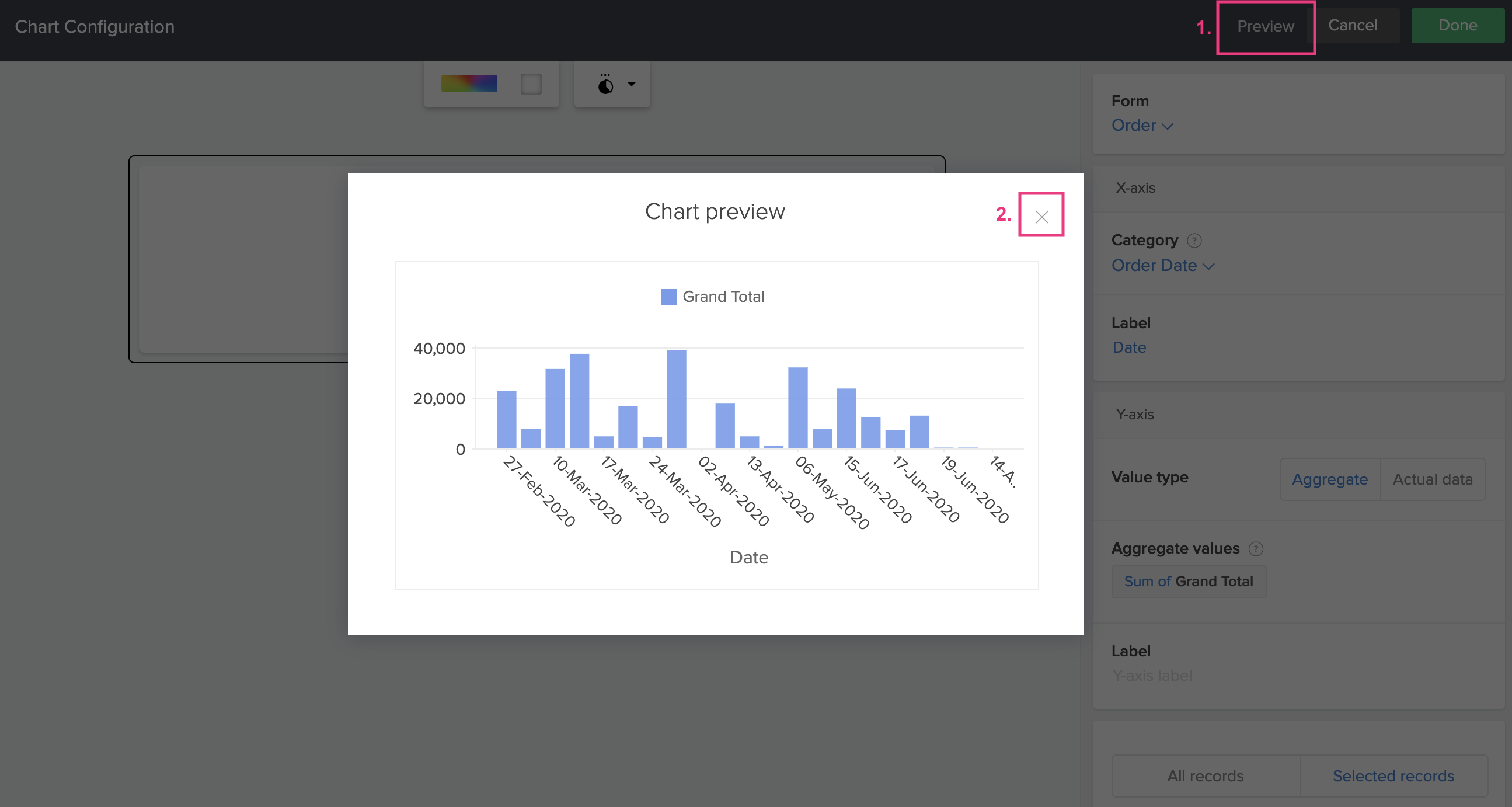The width and height of the screenshot is (1512, 807).
Task: Switch to All records
Action: (x=1205, y=775)
